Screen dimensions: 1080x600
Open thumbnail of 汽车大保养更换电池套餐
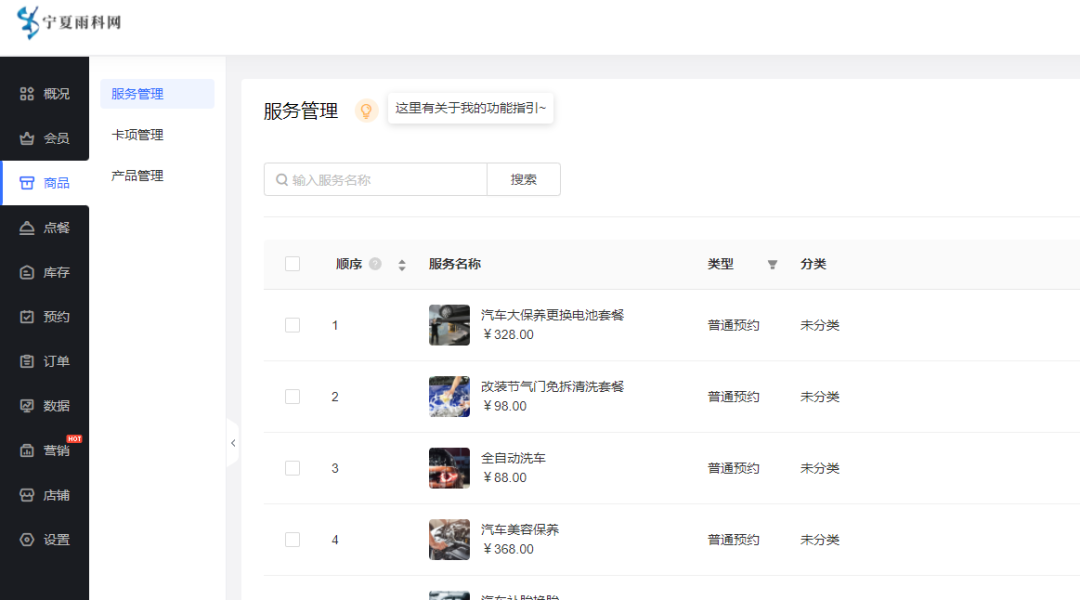449,325
